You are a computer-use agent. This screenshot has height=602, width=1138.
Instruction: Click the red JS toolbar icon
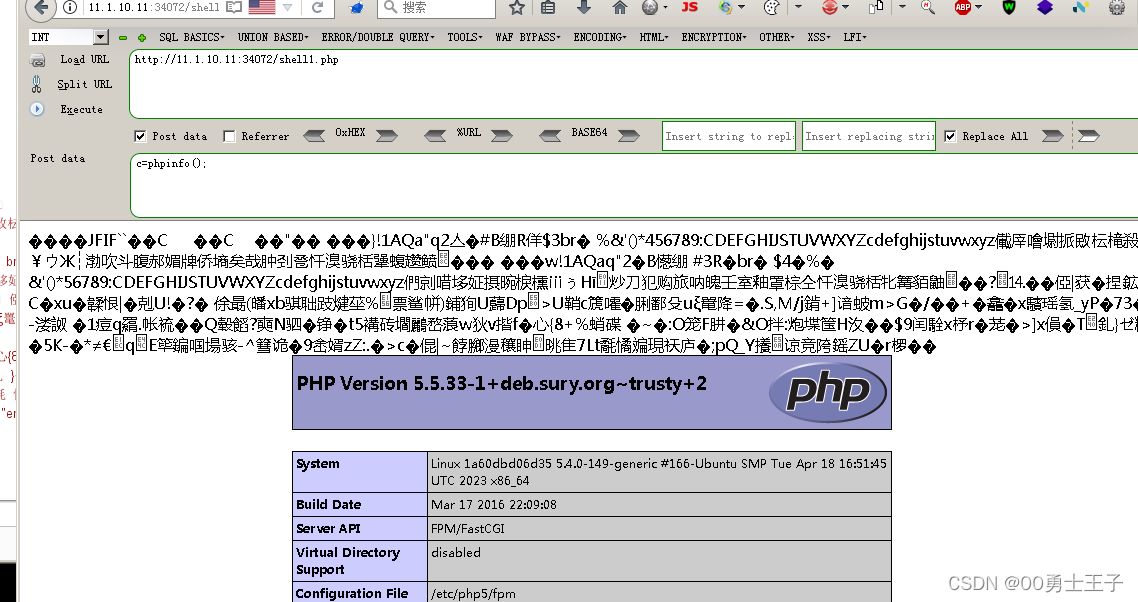click(689, 7)
